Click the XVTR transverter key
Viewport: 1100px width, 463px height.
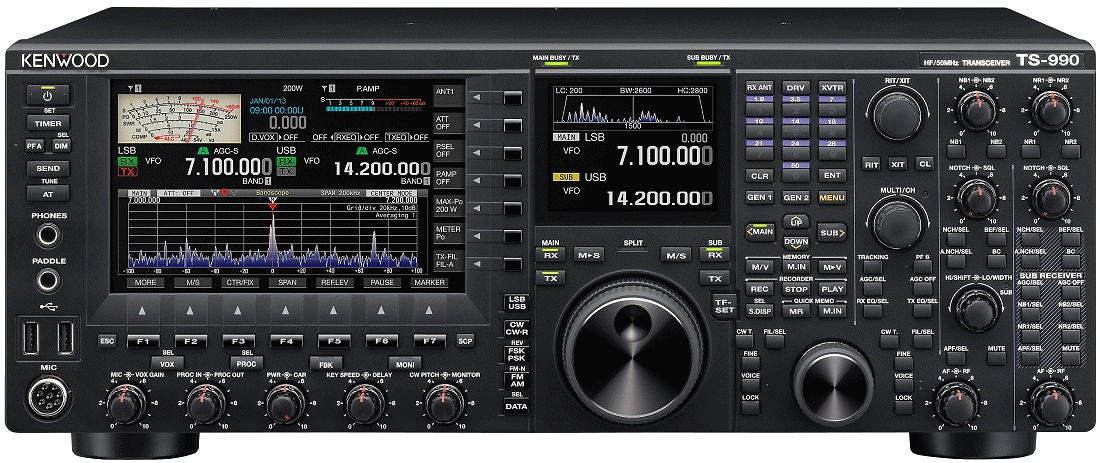[x=832, y=88]
